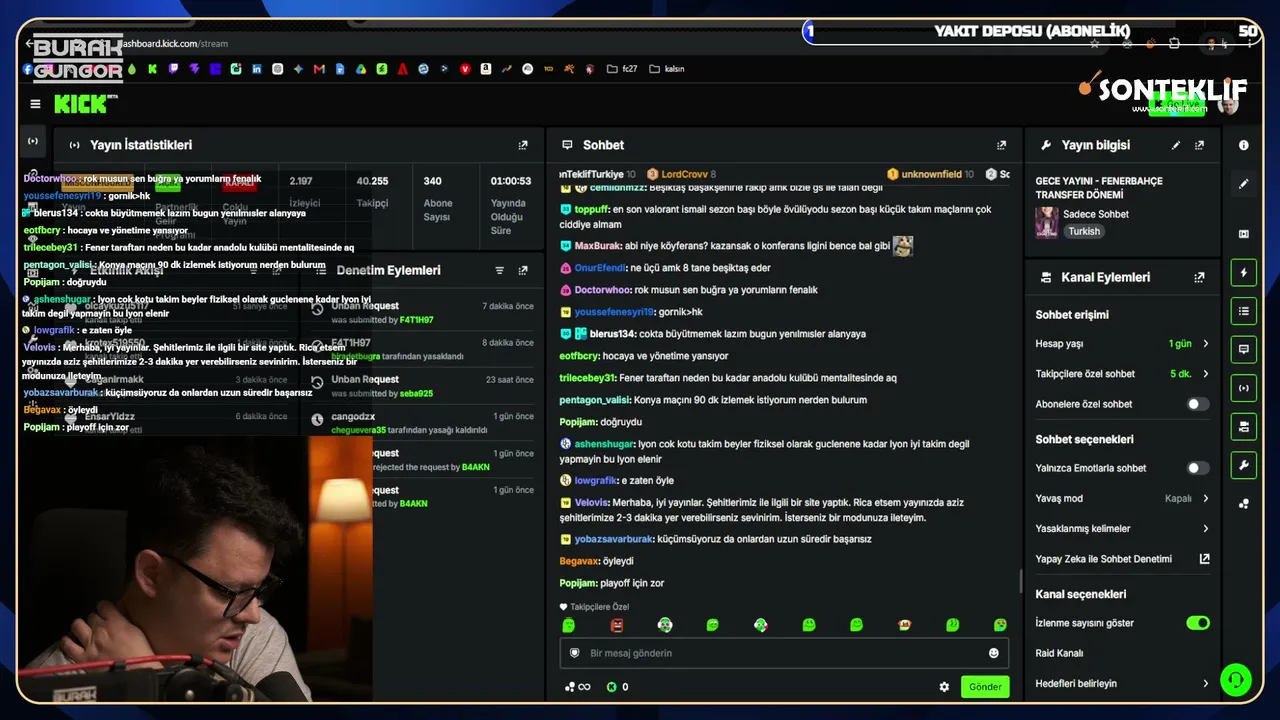This screenshot has width=1280, height=720.
Task: Open the Raid Kanalı option
Action: click(x=1059, y=653)
